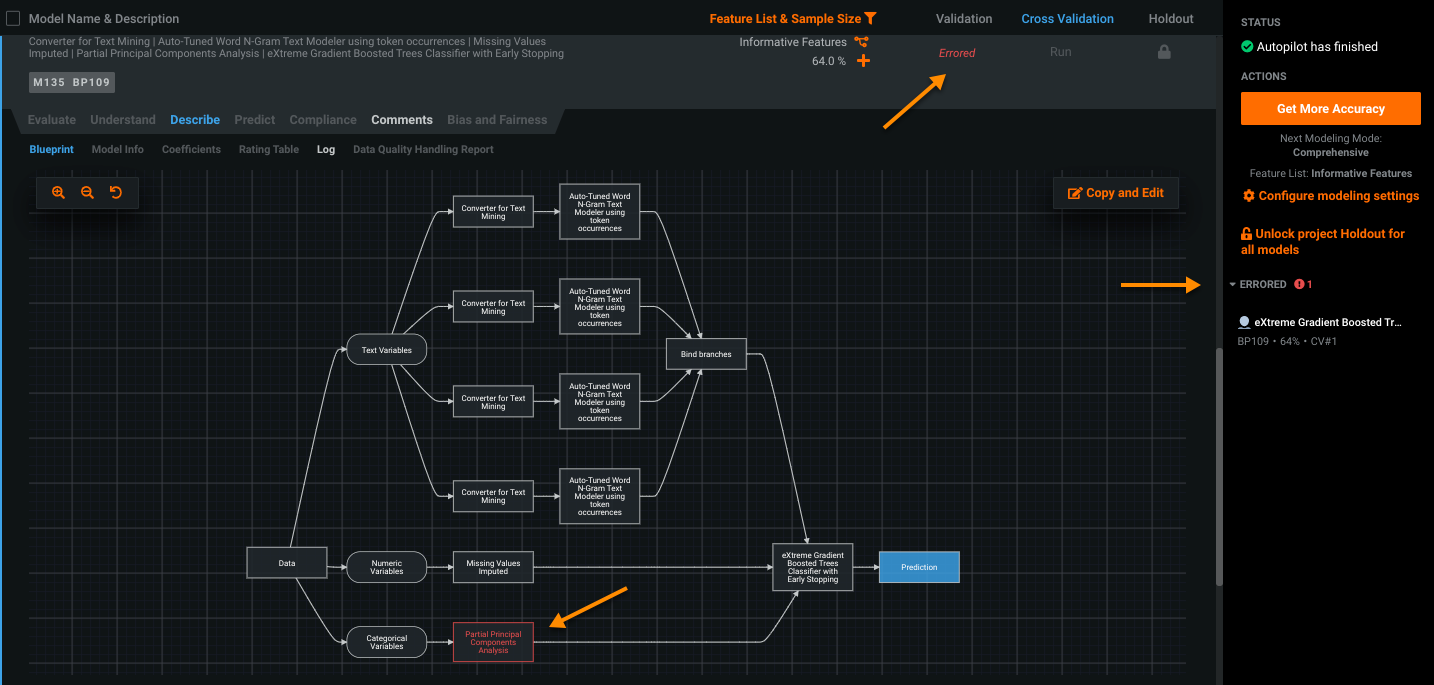The width and height of the screenshot is (1434, 685).
Task: Click the filter funnel icon
Action: [x=870, y=19]
